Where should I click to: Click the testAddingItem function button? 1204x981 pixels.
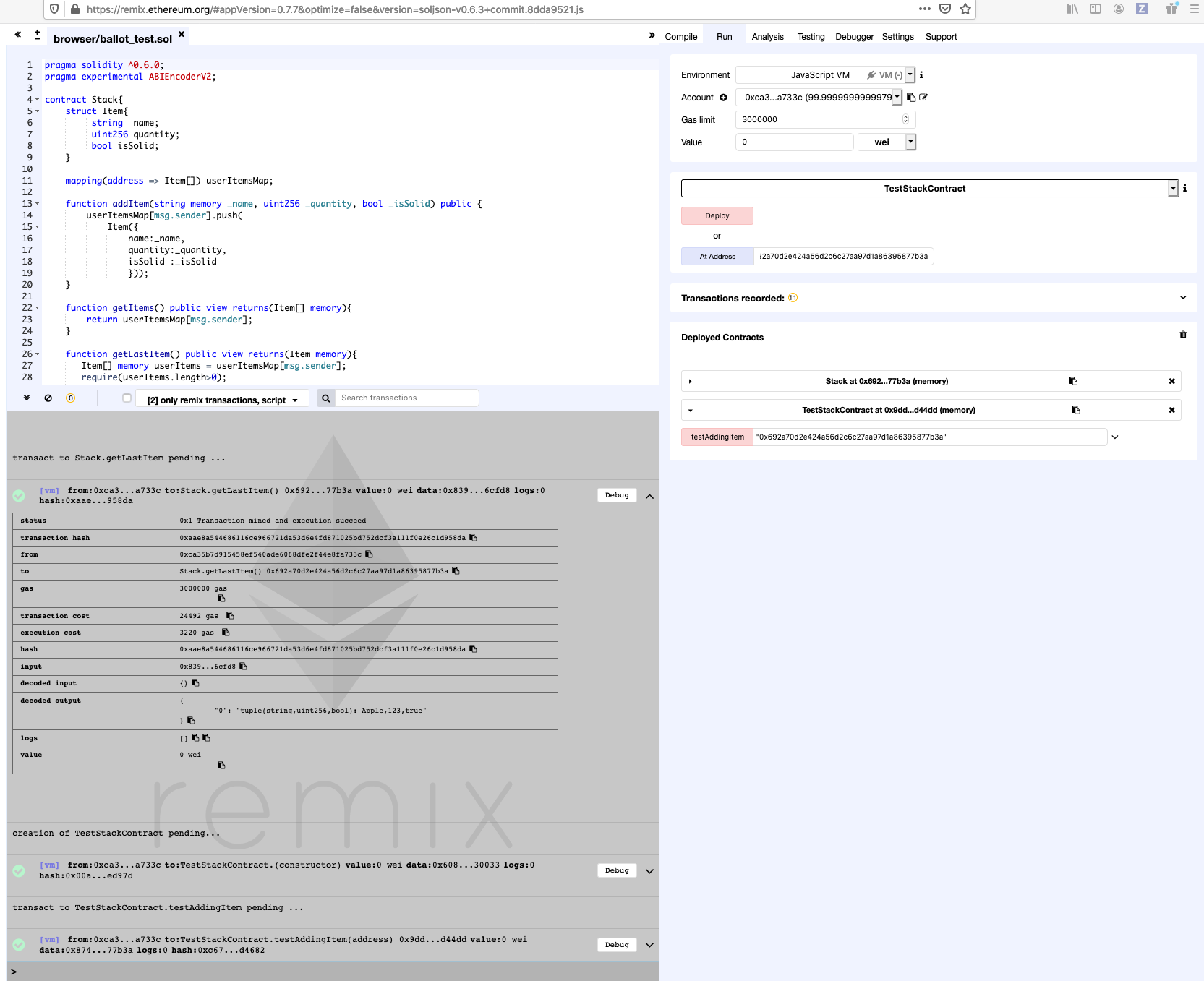click(717, 437)
